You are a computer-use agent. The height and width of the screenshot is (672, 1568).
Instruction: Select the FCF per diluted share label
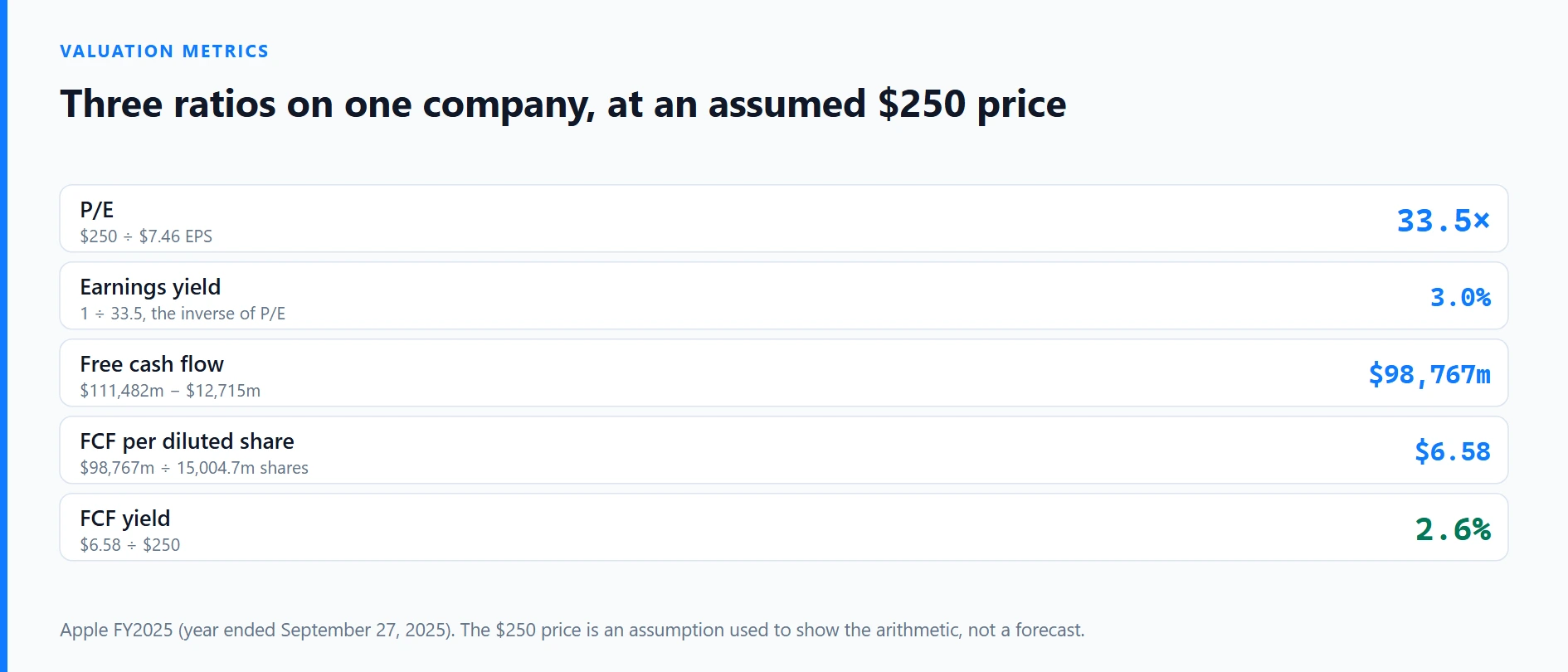187,441
